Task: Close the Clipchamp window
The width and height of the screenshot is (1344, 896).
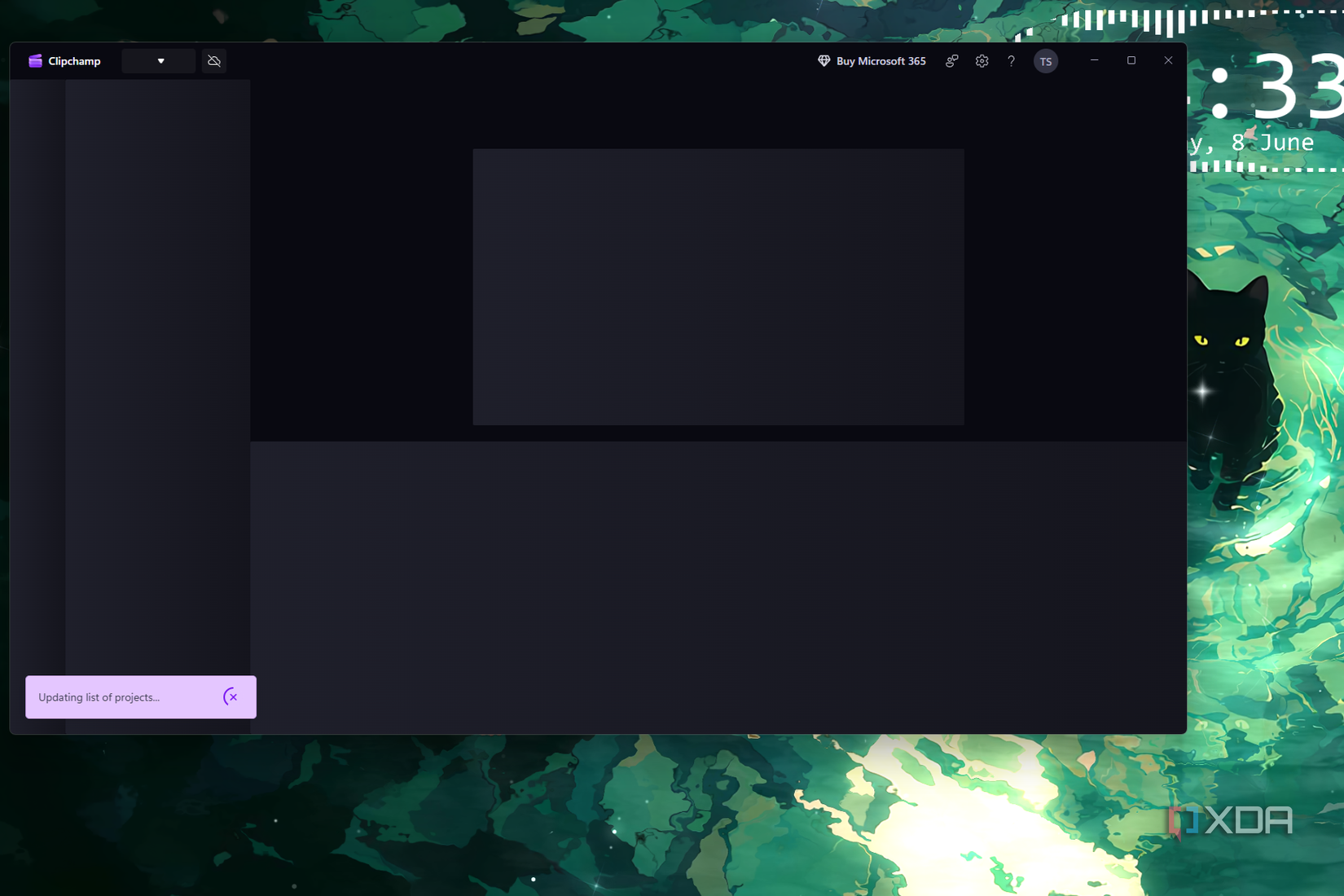Action: (1168, 60)
